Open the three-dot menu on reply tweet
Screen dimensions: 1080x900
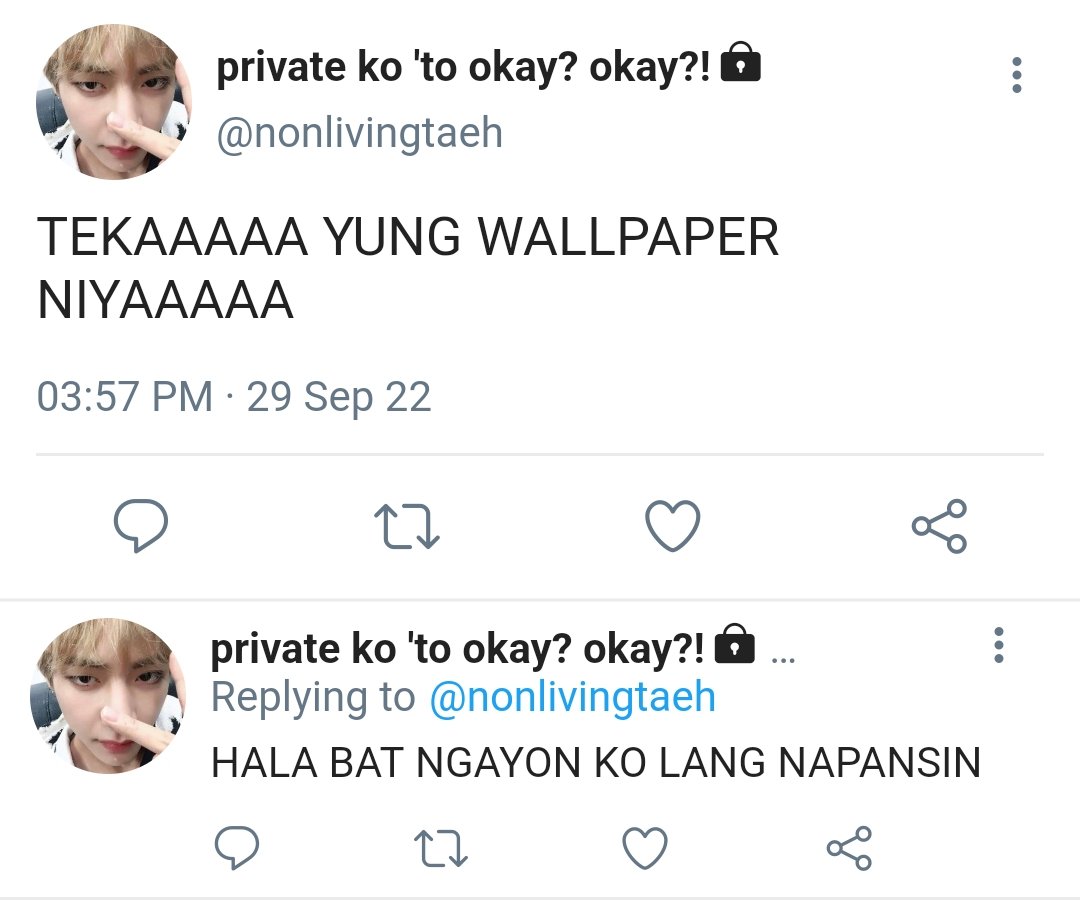[999, 645]
